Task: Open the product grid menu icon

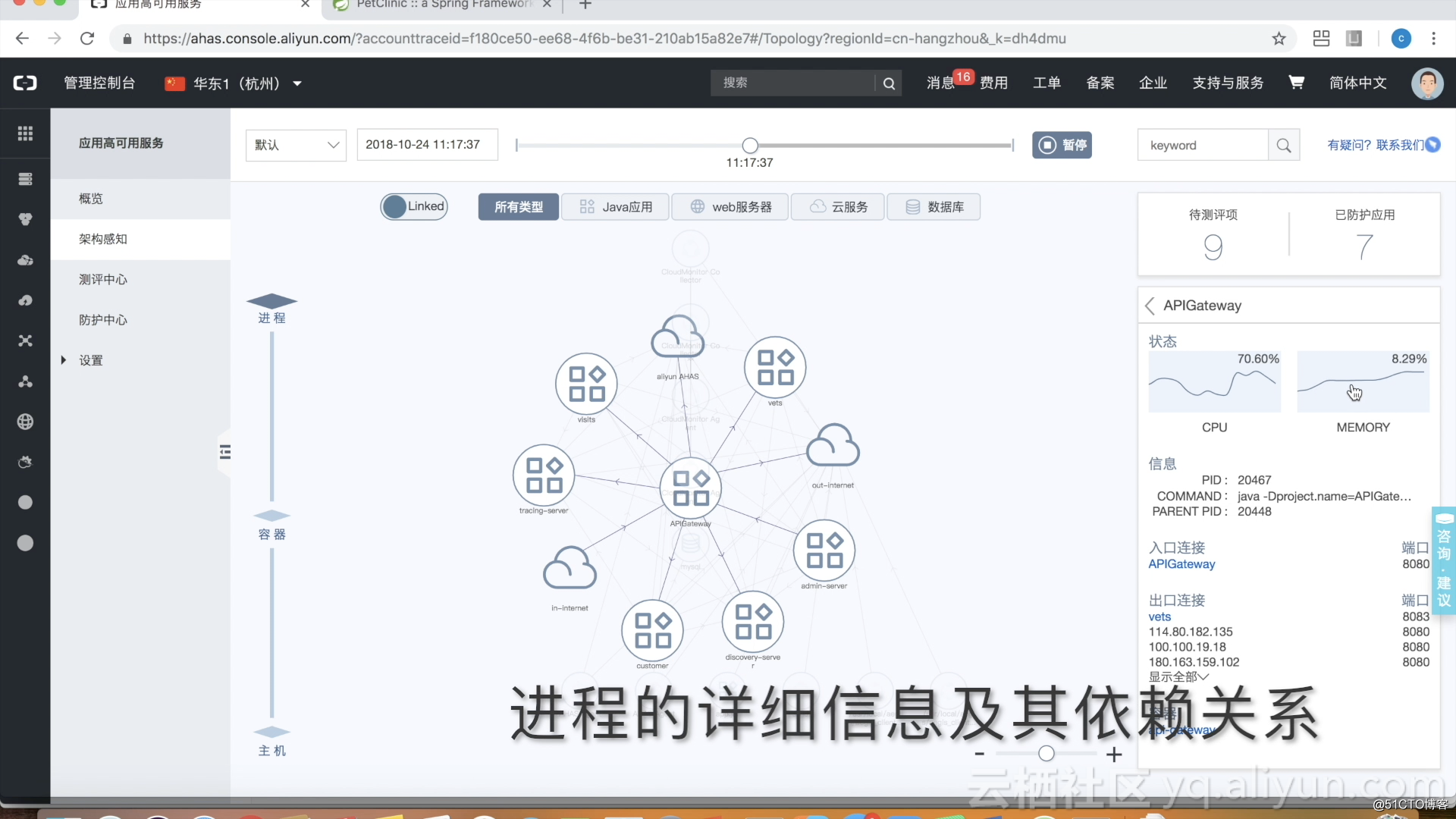Action: point(25,133)
